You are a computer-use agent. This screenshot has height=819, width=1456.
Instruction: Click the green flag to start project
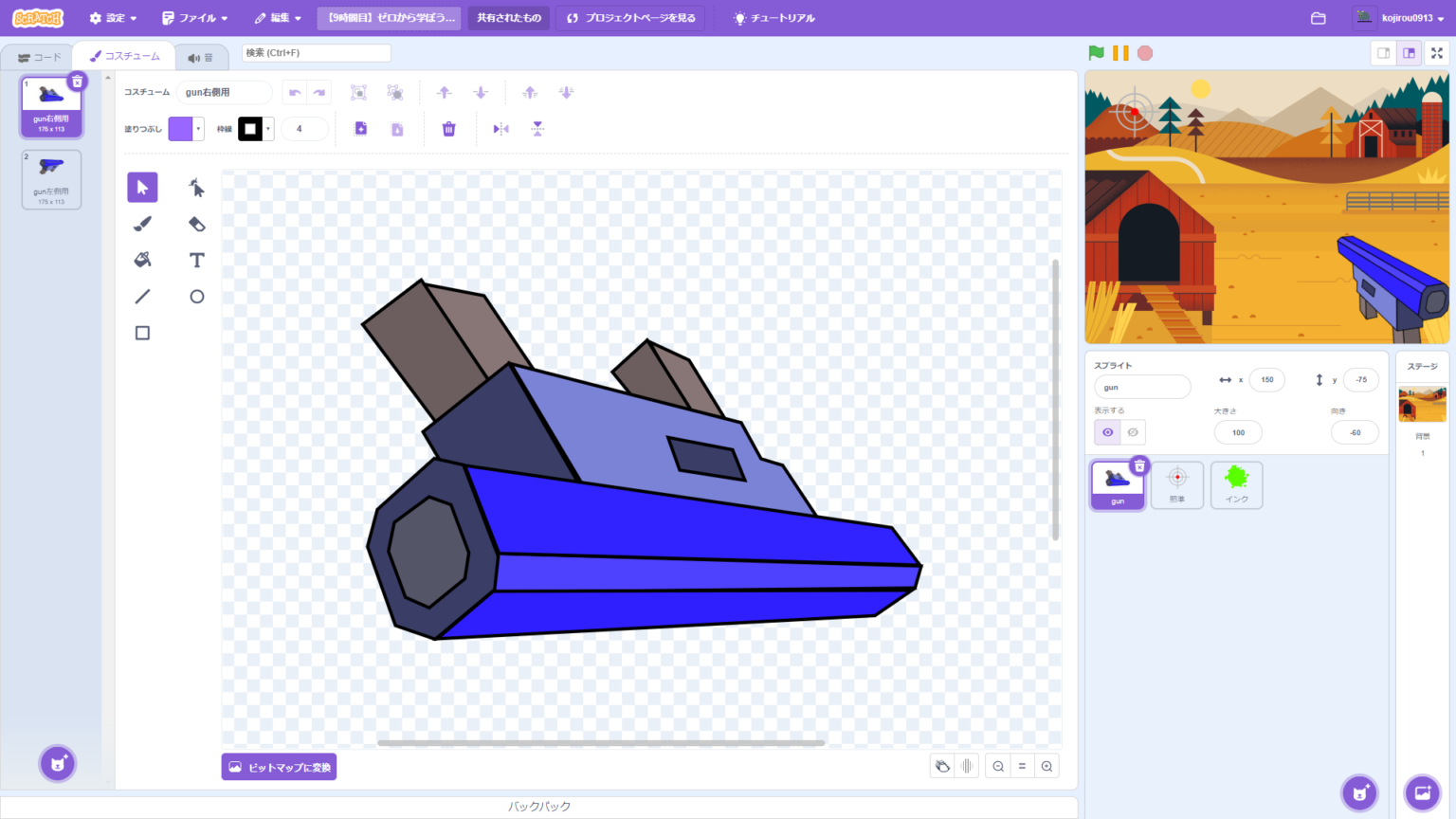coord(1097,53)
